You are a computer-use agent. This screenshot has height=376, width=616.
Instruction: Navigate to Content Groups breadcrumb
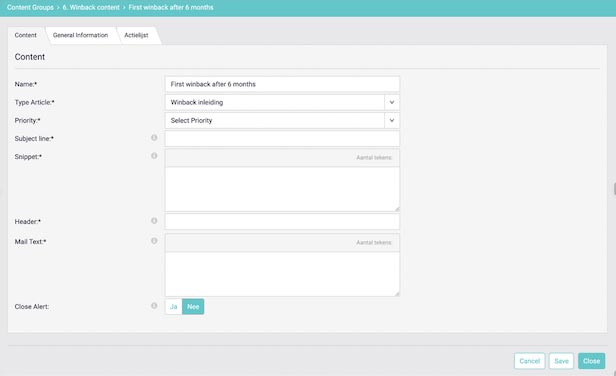[30, 7]
